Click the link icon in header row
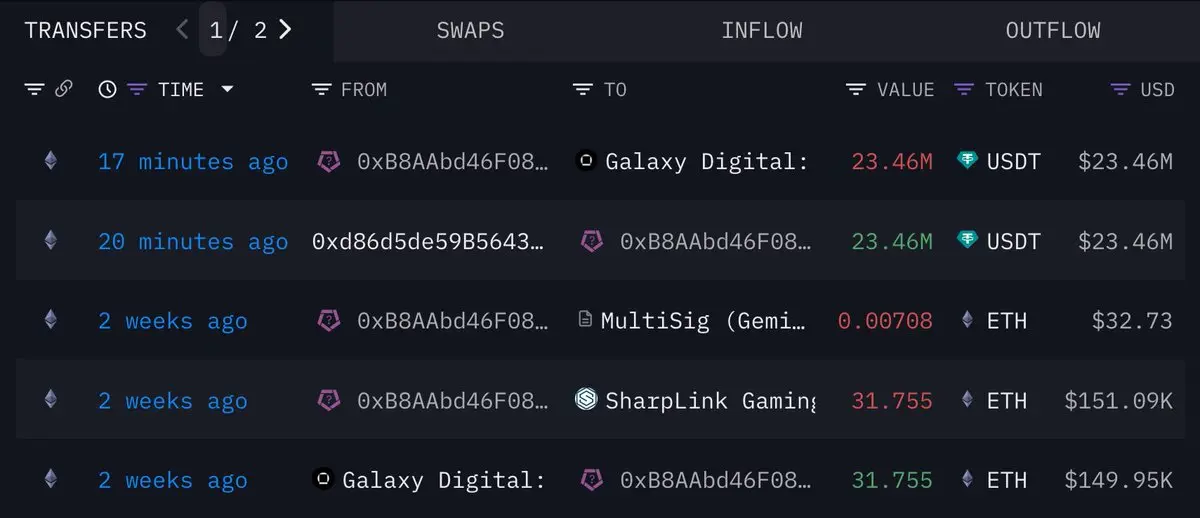This screenshot has height=518, width=1200. click(x=63, y=89)
